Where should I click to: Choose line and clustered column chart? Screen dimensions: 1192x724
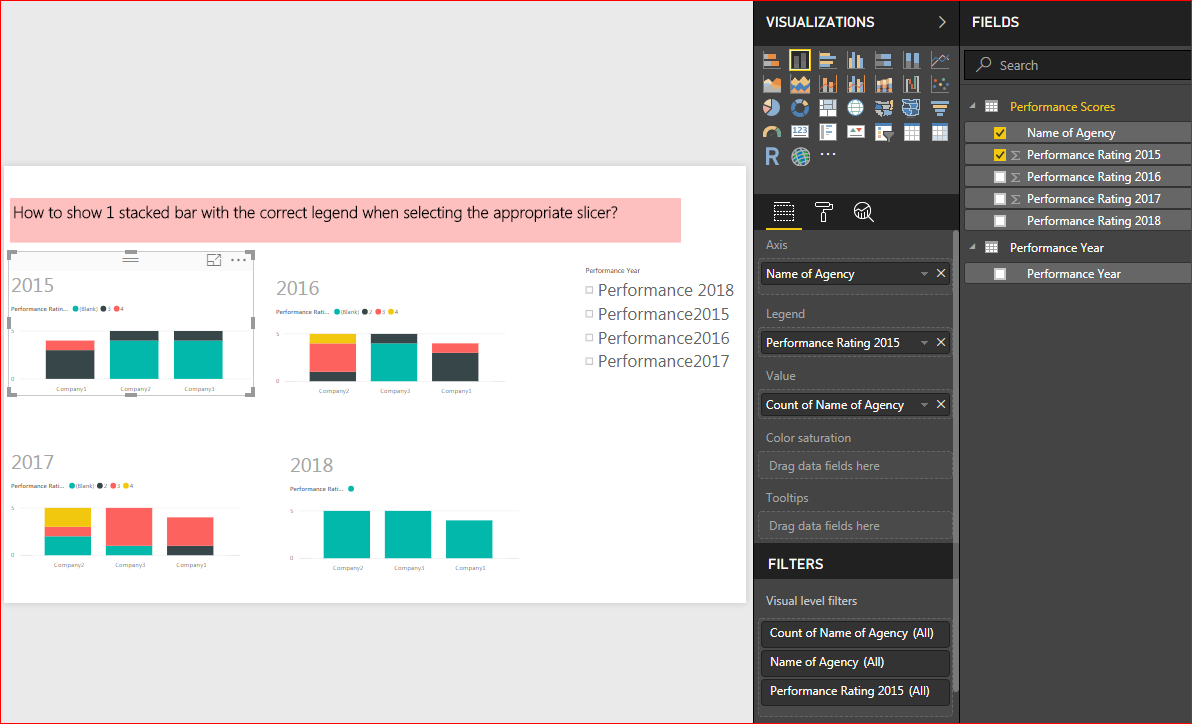[x=856, y=84]
